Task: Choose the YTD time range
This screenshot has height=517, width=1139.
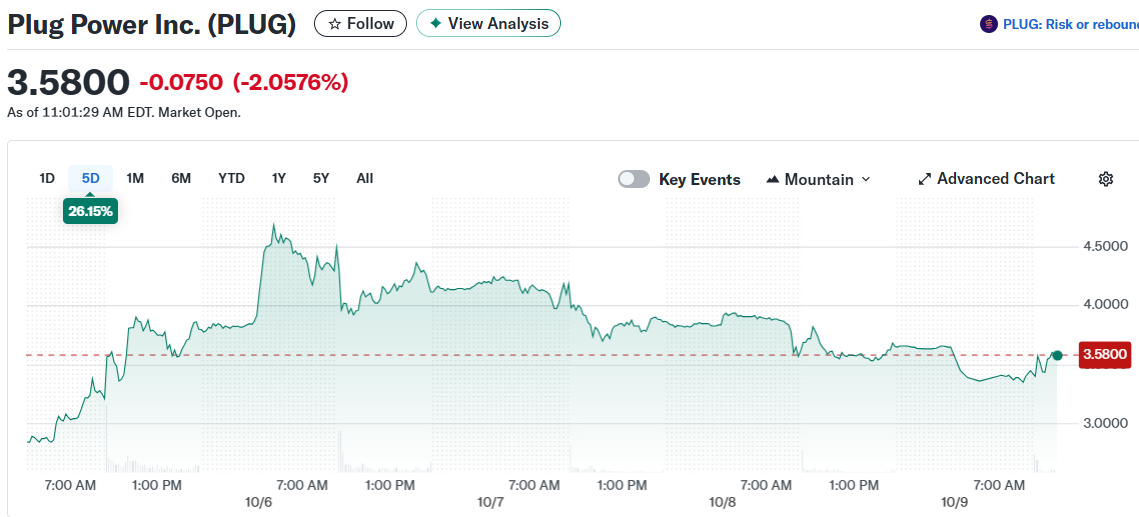Action: click(231, 178)
